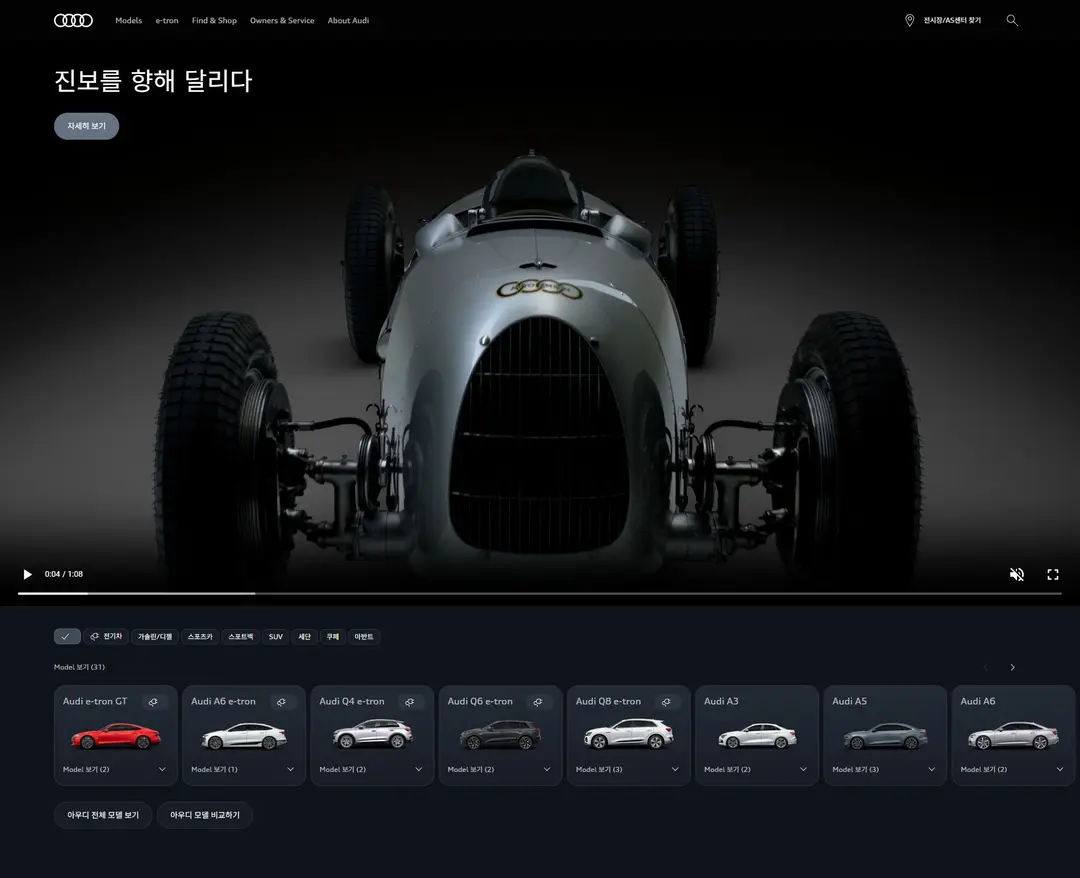The width and height of the screenshot is (1080, 878).
Task: Toggle the 가솔린/디젤 filter chip
Action: point(155,637)
